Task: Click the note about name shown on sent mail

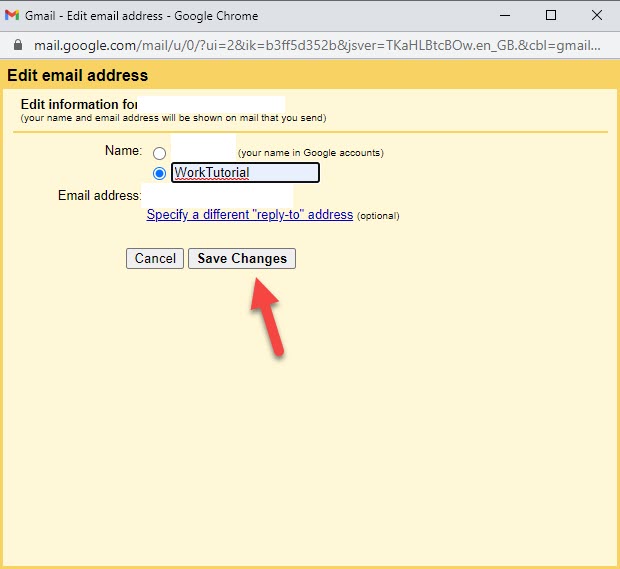Action: (173, 118)
